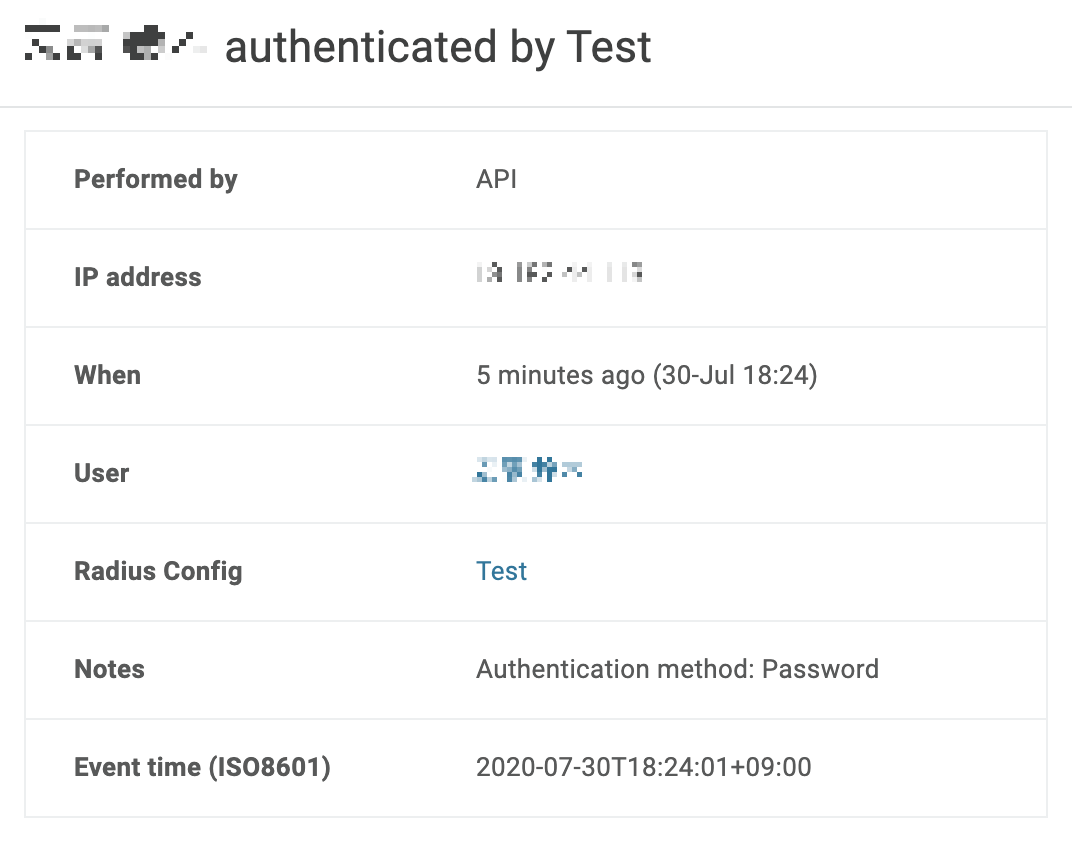This screenshot has height=842, width=1072.
Task: Click the 'Notes' row label
Action: coord(110,669)
